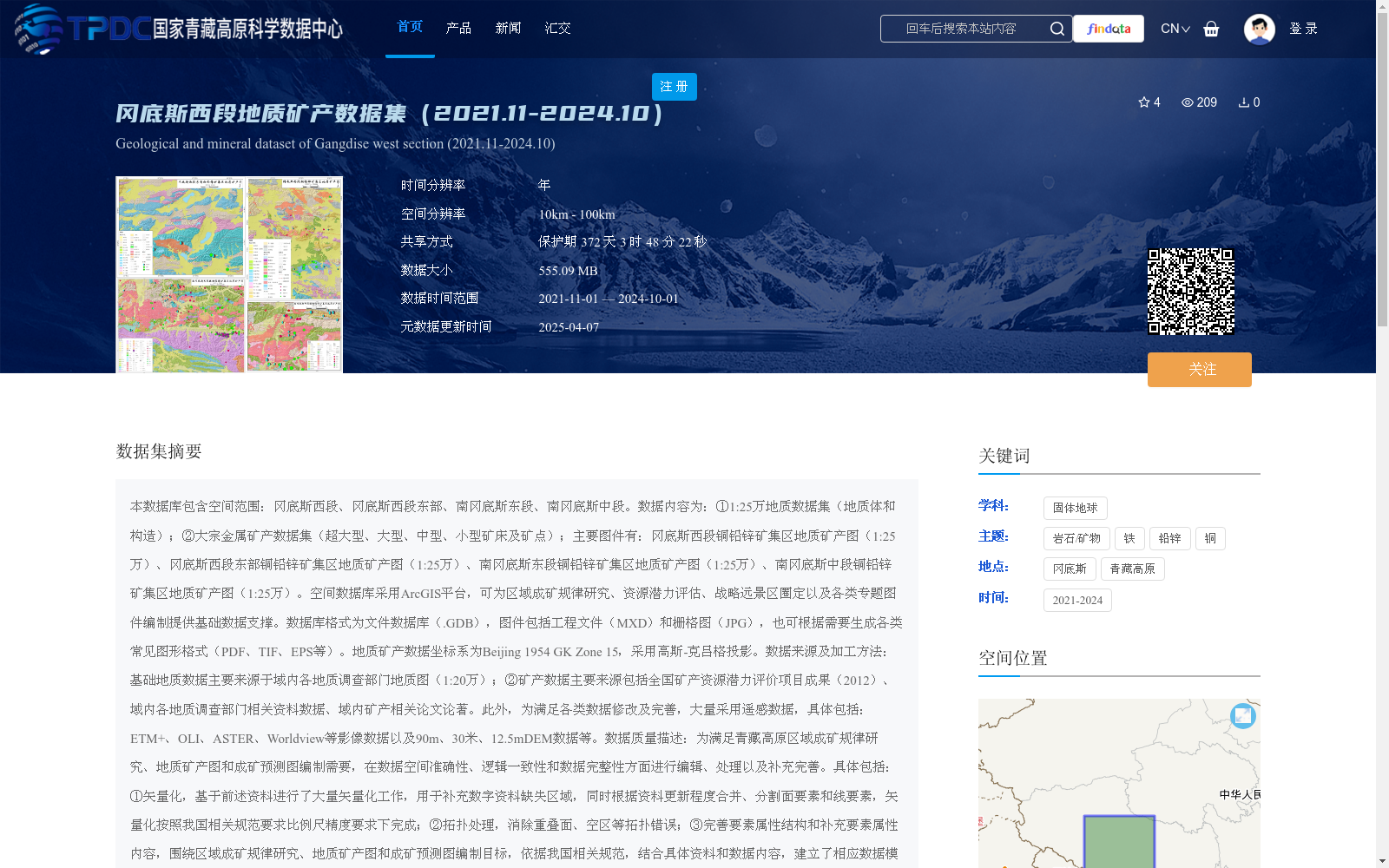Image resolution: width=1389 pixels, height=868 pixels.
Task: Select the 青藏高原 location tag
Action: [1132, 569]
